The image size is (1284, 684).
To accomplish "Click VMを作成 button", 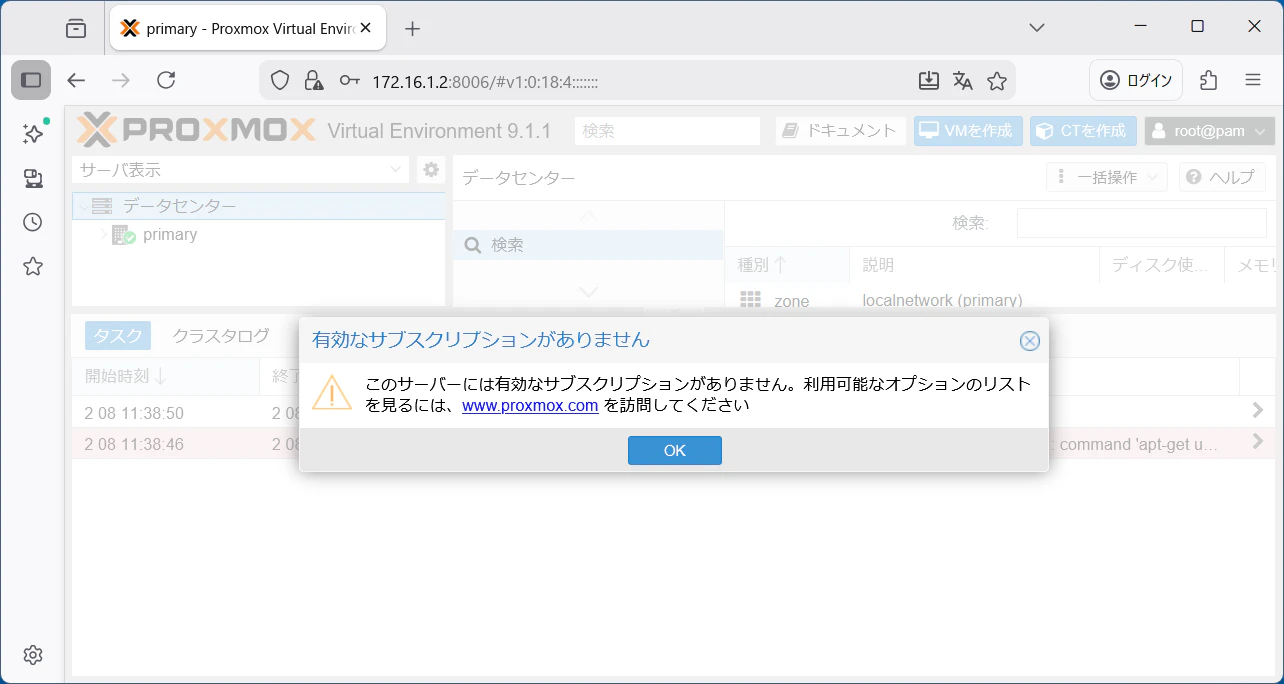I will [x=968, y=131].
